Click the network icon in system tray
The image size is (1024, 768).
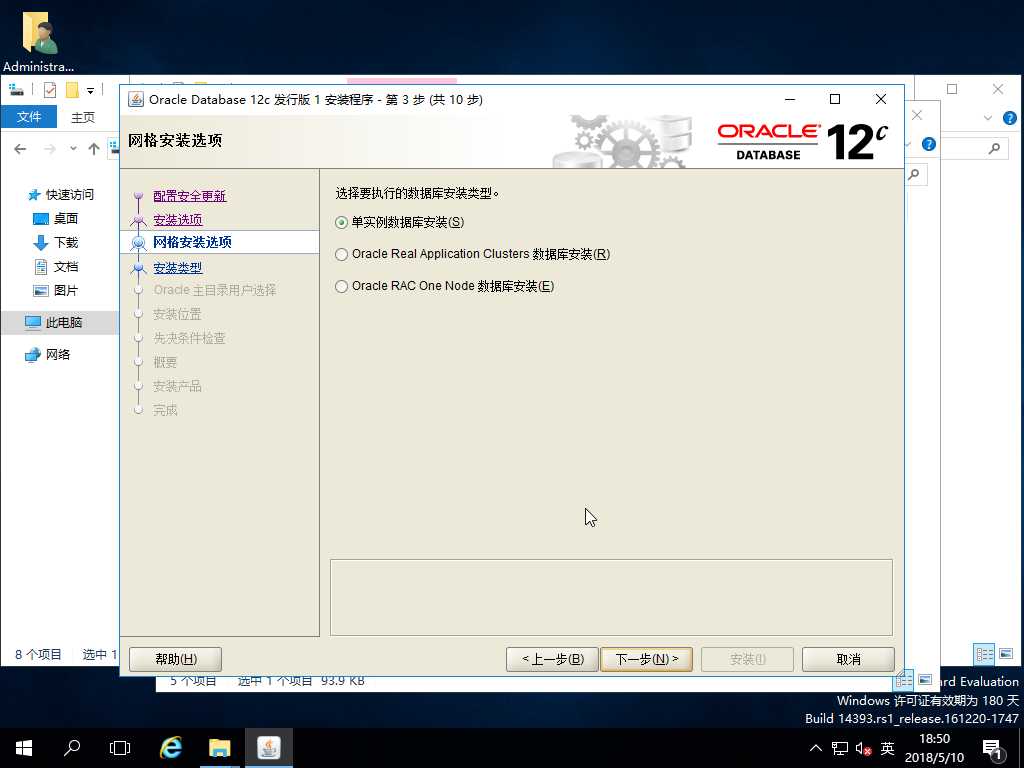point(840,748)
